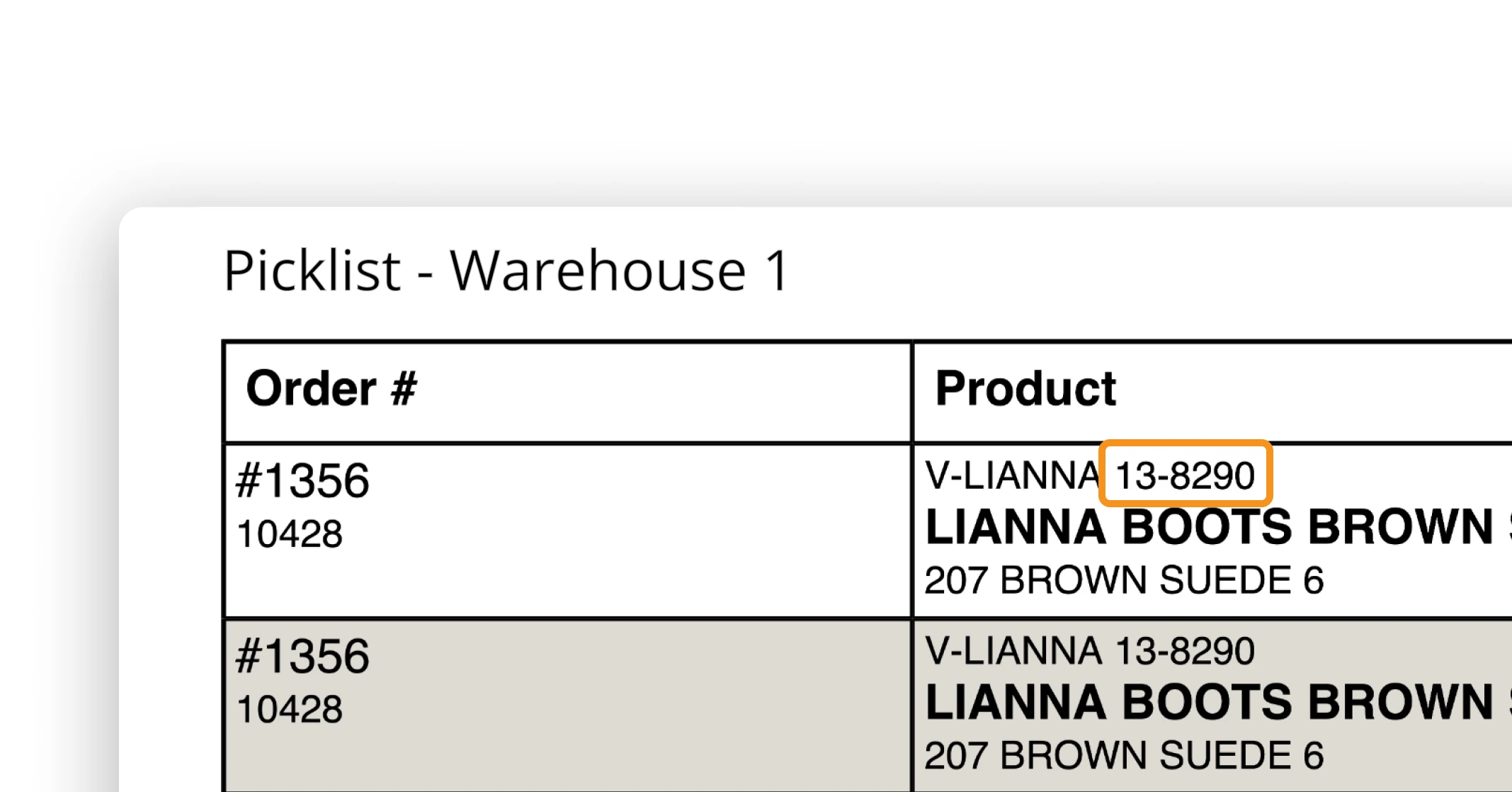Select the Order # column header
The height and width of the screenshot is (792, 1512).
pyautogui.click(x=331, y=389)
